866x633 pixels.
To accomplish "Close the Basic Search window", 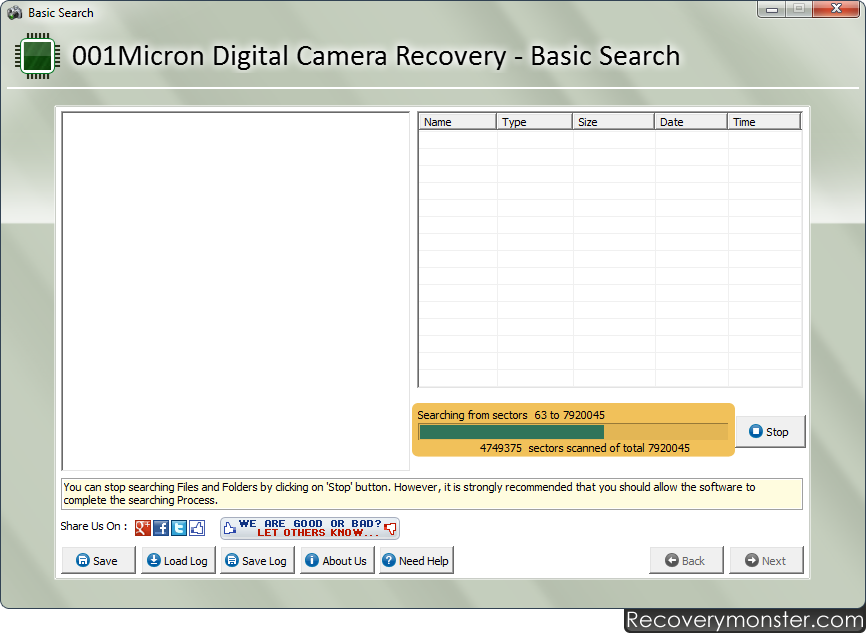I will pos(836,9).
